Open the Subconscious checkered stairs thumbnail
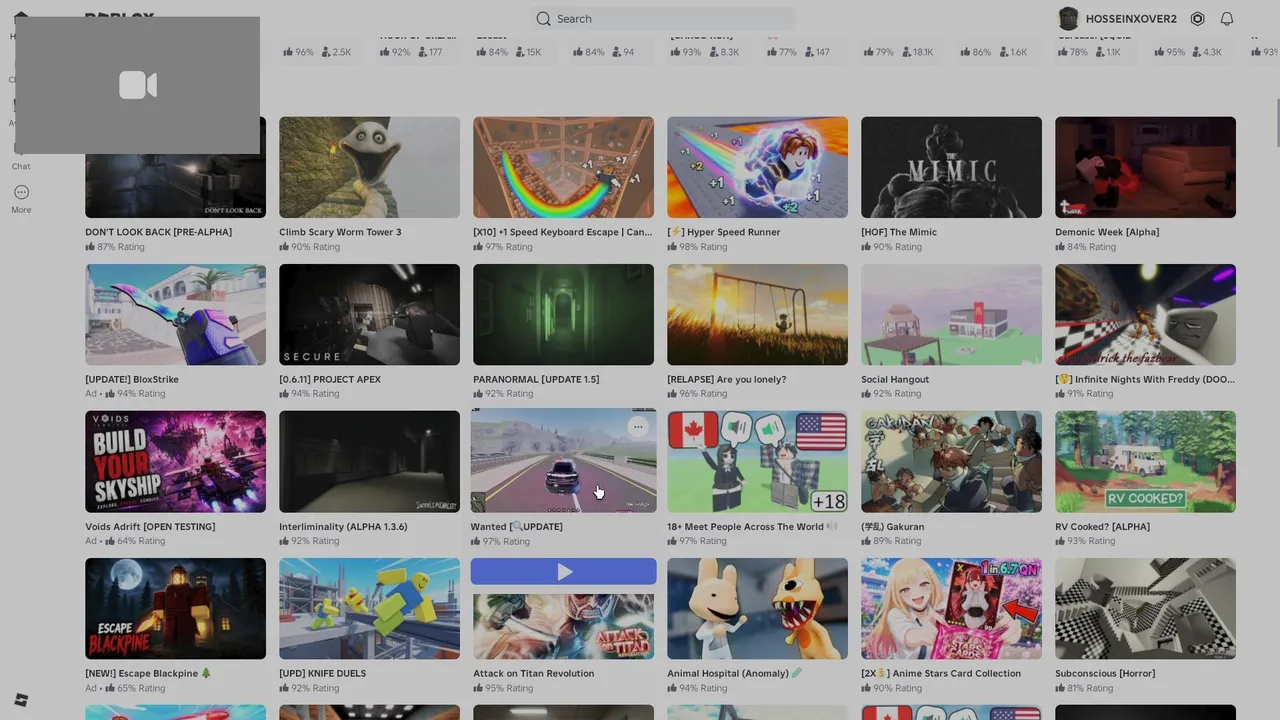1280x720 pixels. pos(1145,608)
